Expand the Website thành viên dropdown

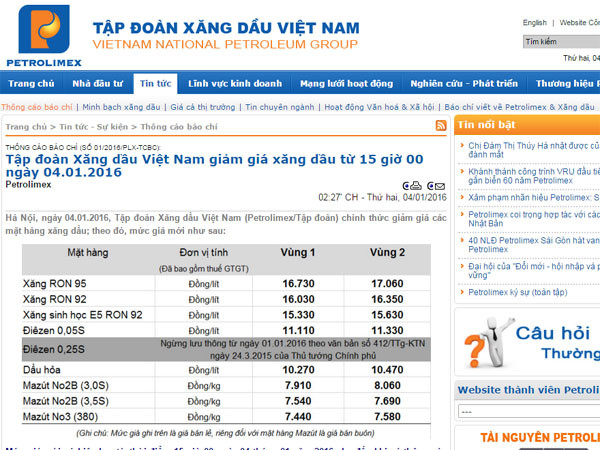click(527, 411)
